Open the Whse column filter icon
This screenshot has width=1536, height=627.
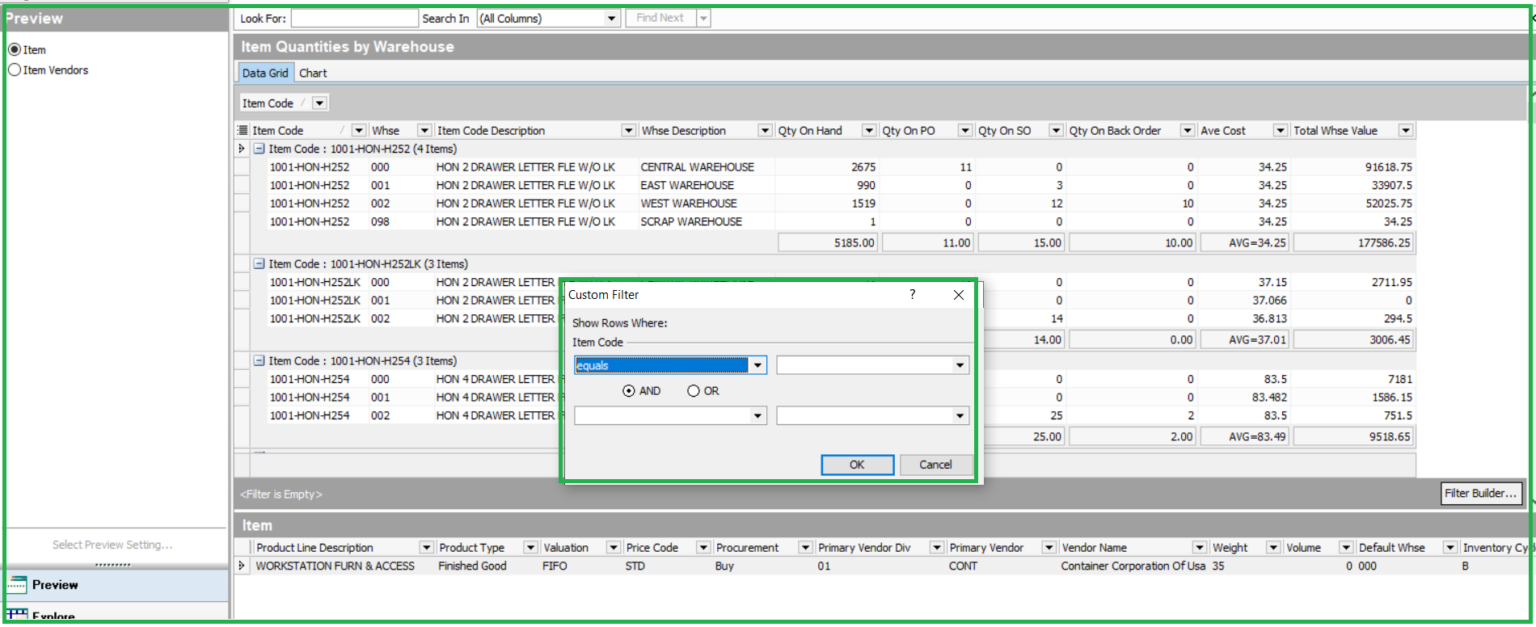pos(424,129)
